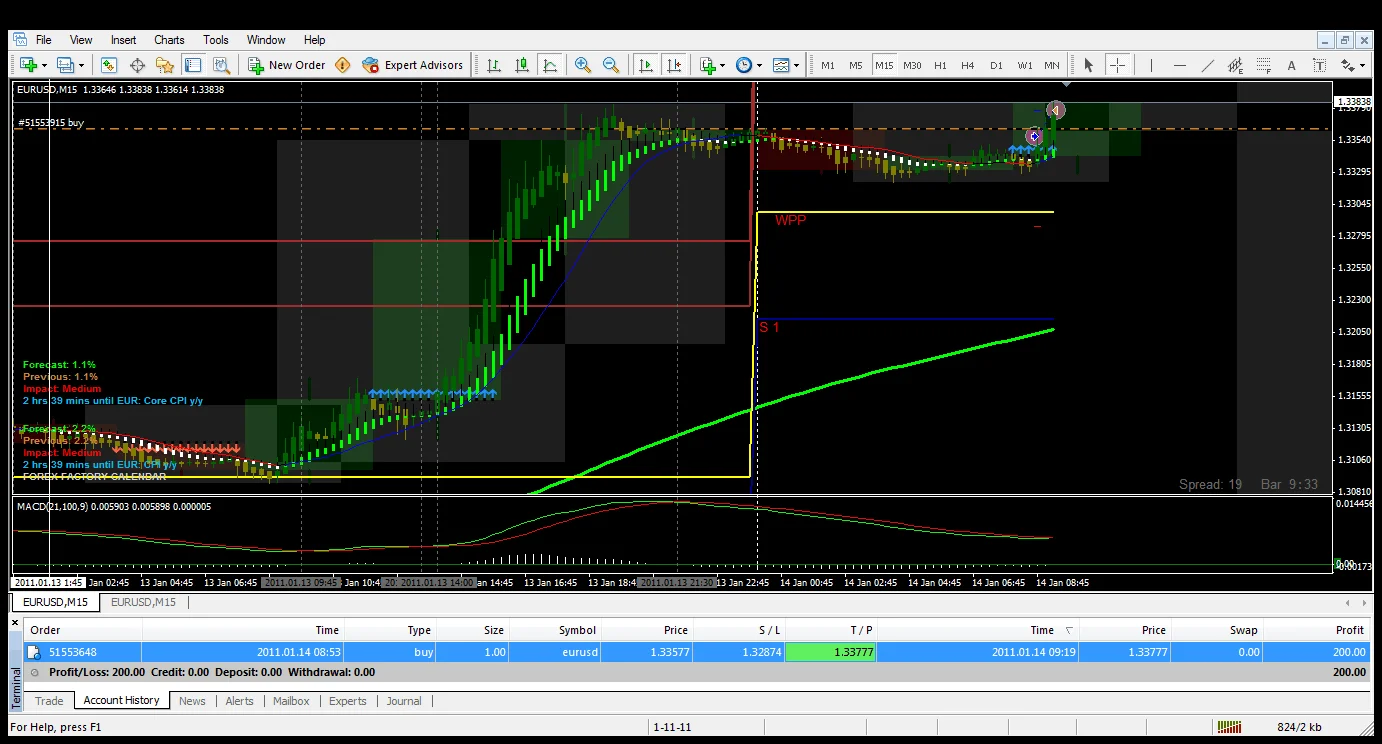1382x744 pixels.
Task: Click the New Order button
Action: pos(287,65)
